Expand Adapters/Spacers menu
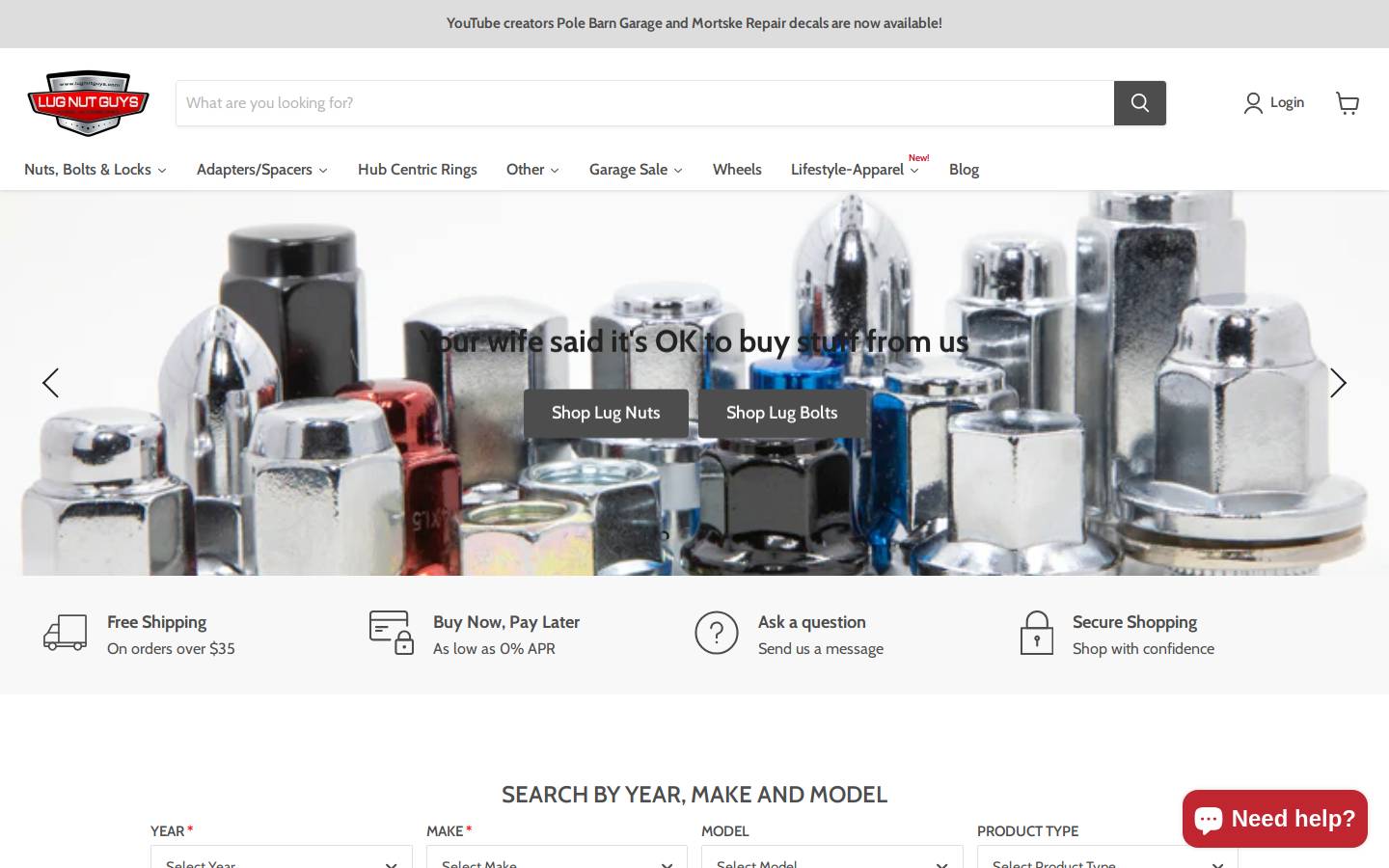The image size is (1389, 868). pyautogui.click(x=262, y=170)
